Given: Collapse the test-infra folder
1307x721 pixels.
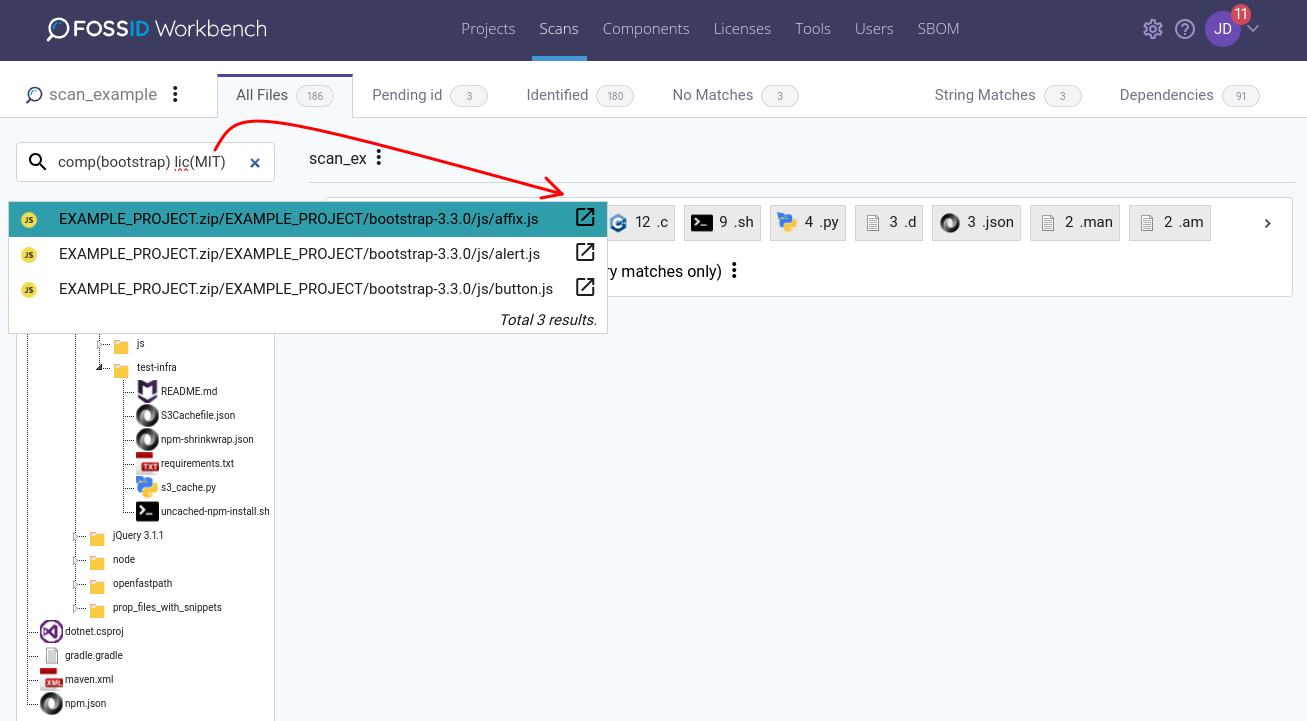Looking at the screenshot, I should (100, 368).
